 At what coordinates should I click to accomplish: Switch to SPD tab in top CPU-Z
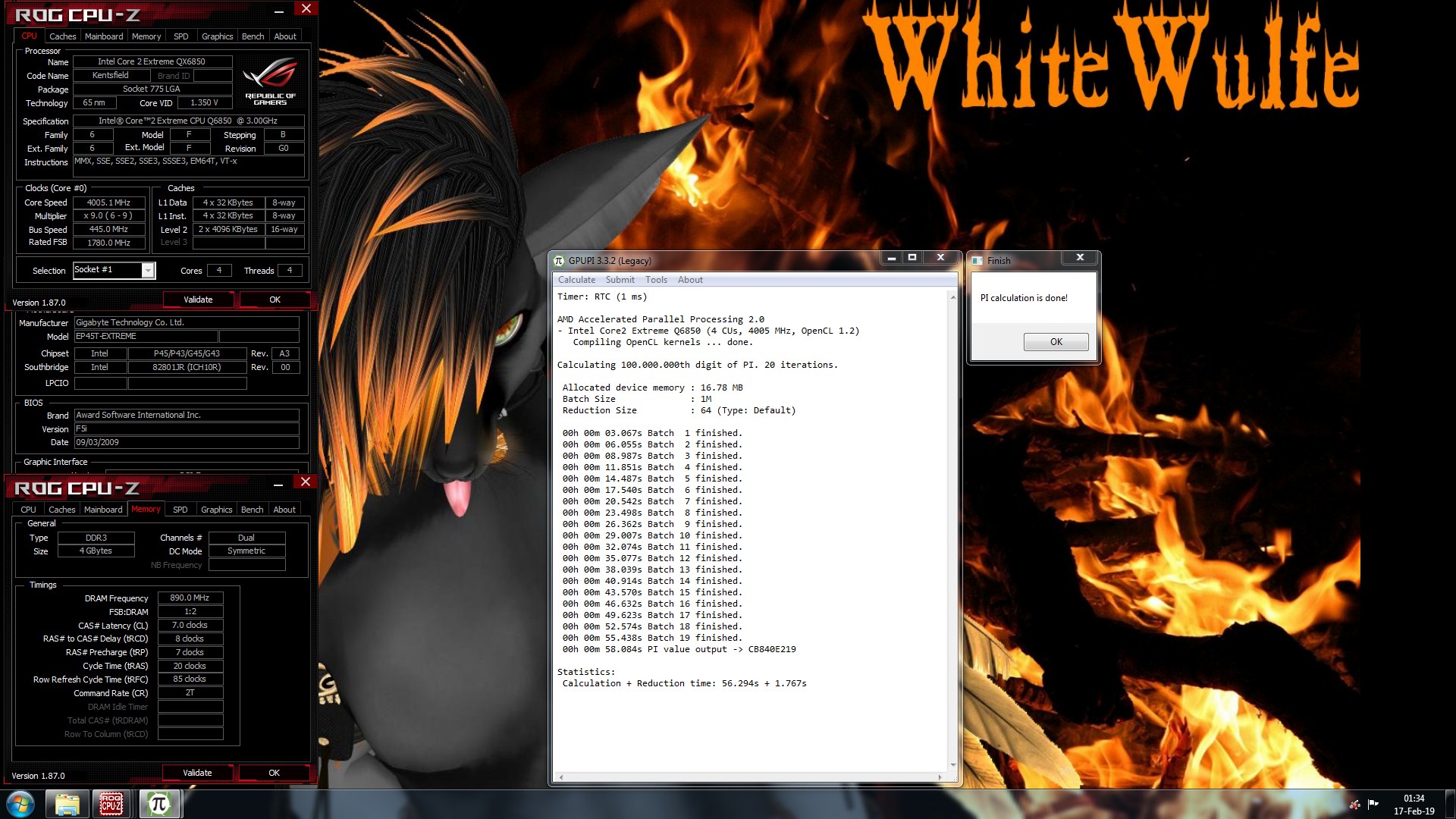point(180,36)
